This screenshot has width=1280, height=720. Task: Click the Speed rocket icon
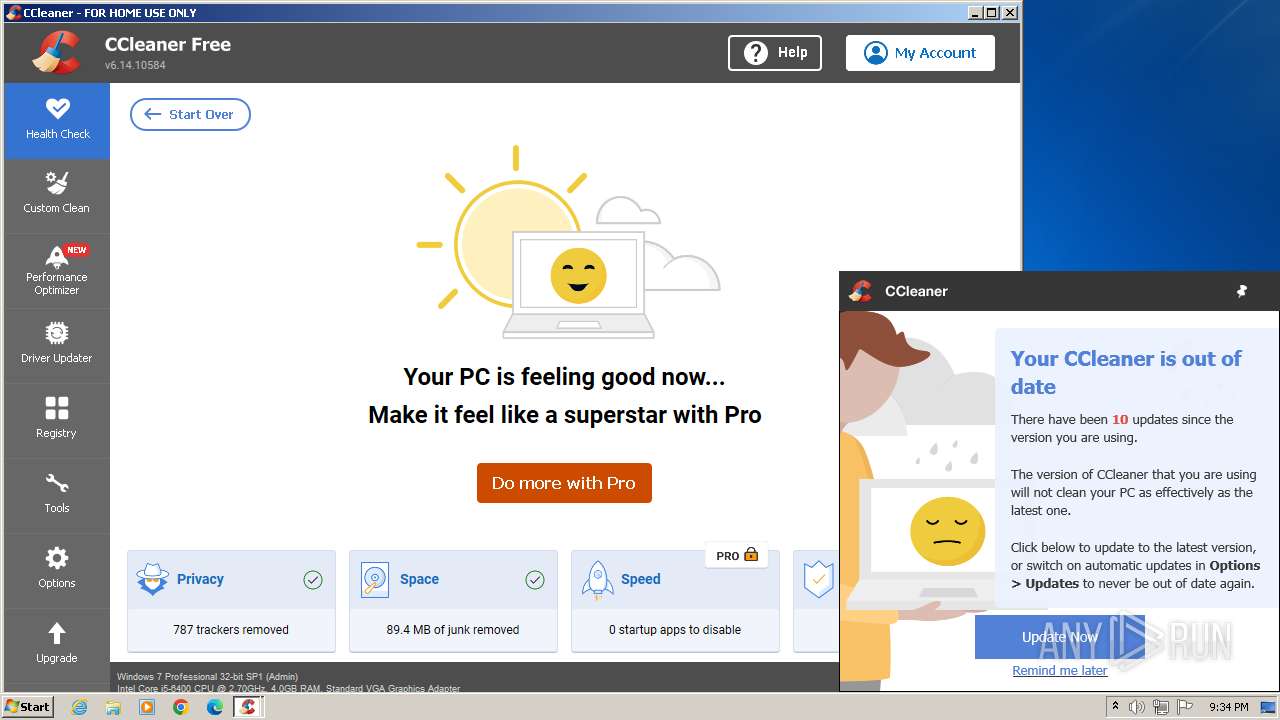(597, 580)
